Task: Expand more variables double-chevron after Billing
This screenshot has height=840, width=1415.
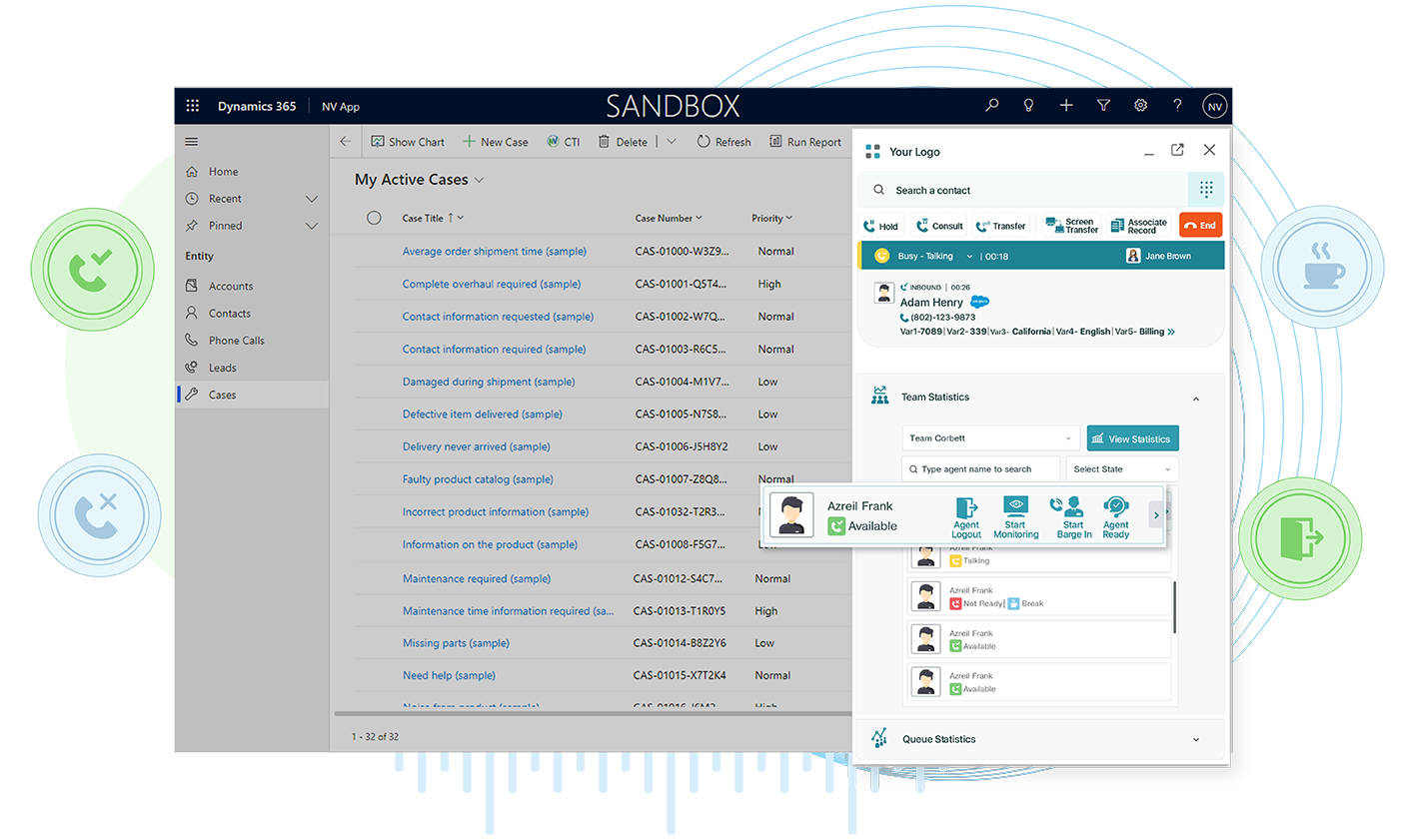Action: coord(1171,332)
